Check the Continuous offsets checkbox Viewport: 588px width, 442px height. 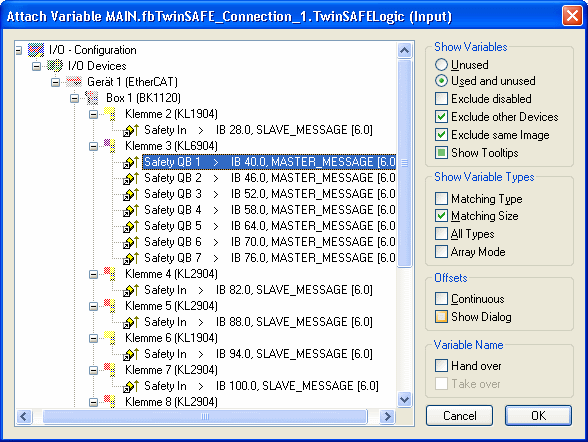click(x=441, y=299)
